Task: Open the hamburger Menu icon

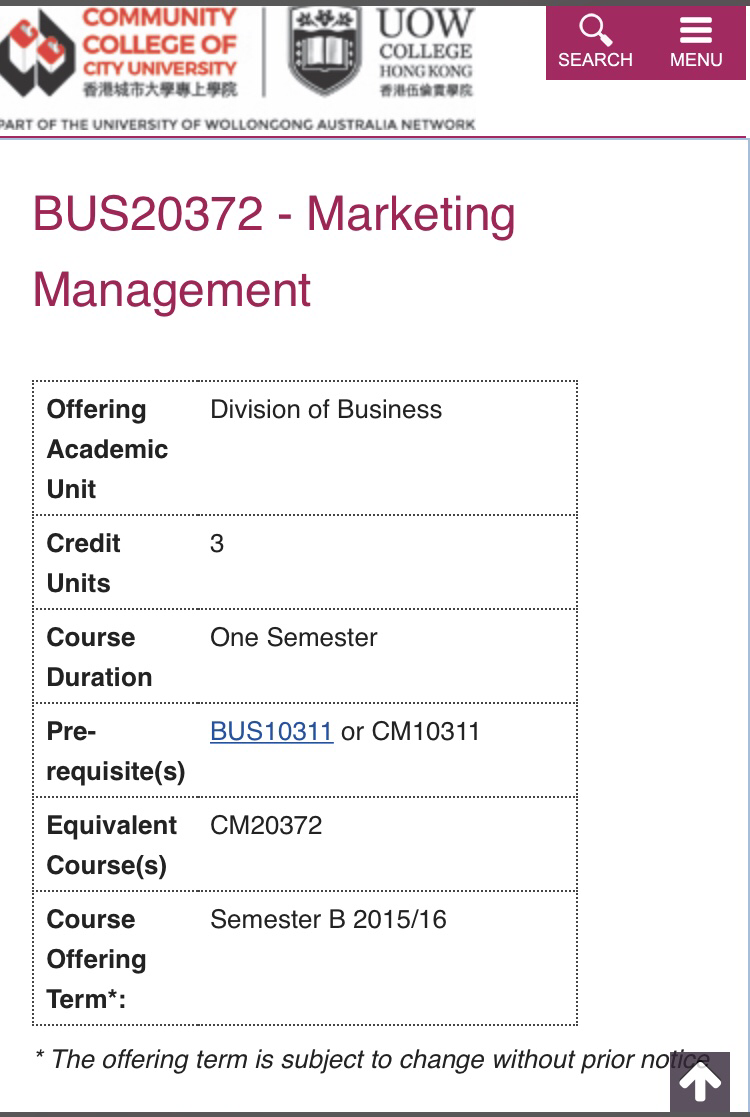Action: click(696, 30)
